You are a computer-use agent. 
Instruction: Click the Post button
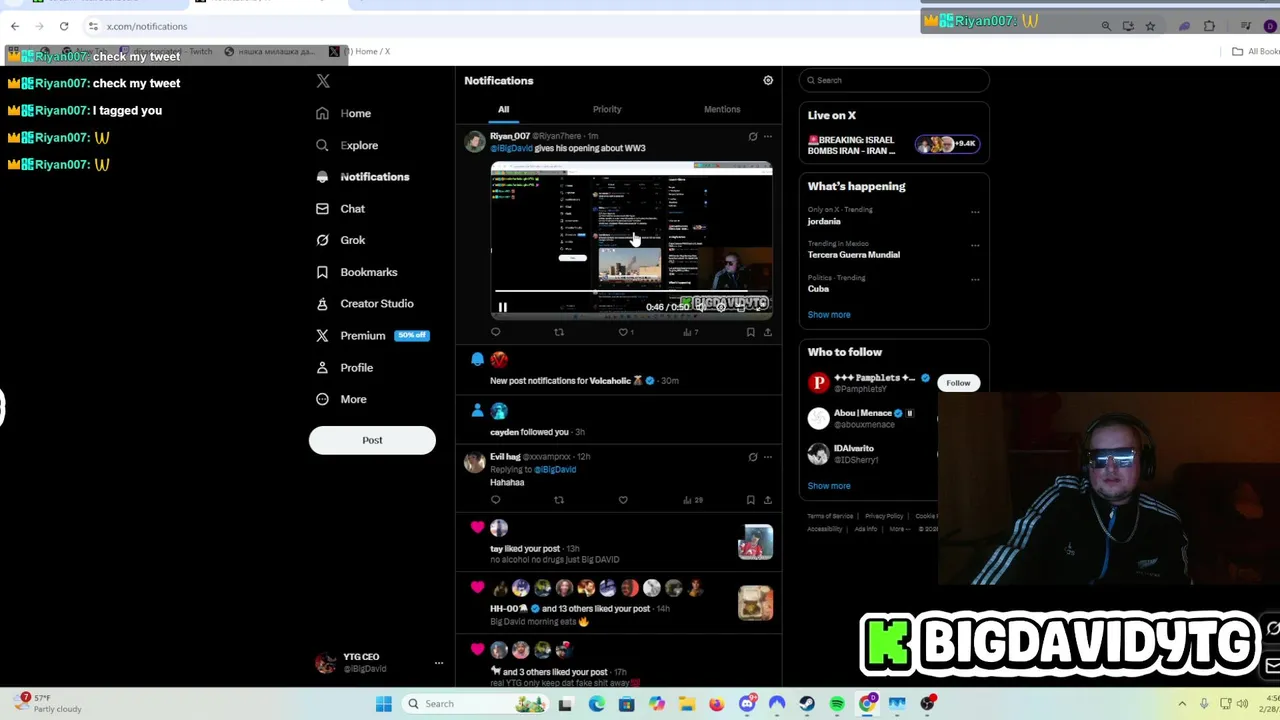tap(372, 440)
